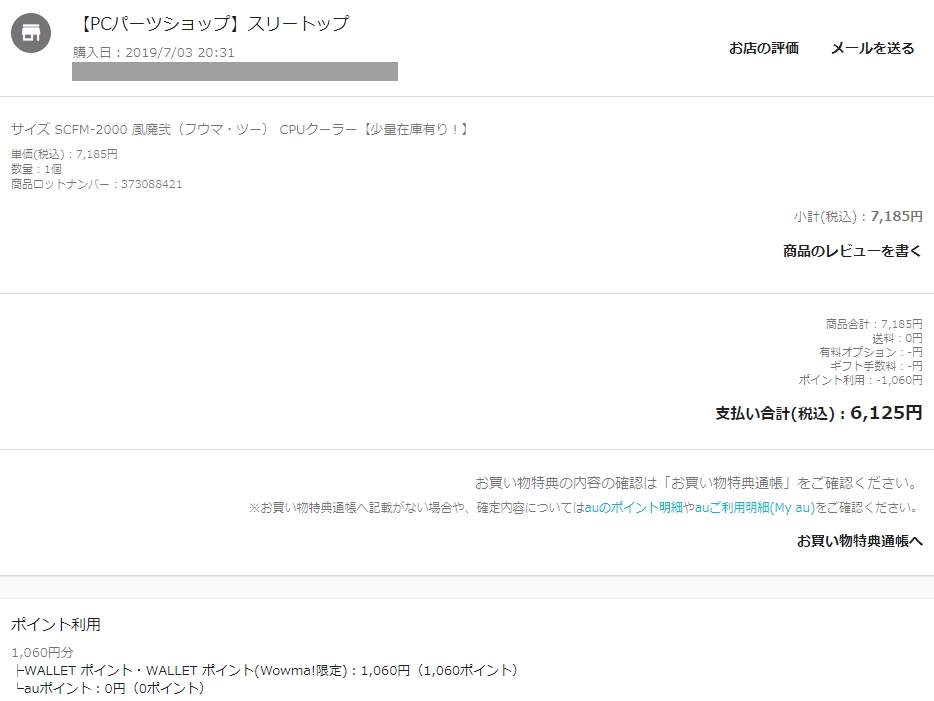Click the subtotal 小計(税込)：7,185円
Screen dimensions: 934x701
coord(858,216)
